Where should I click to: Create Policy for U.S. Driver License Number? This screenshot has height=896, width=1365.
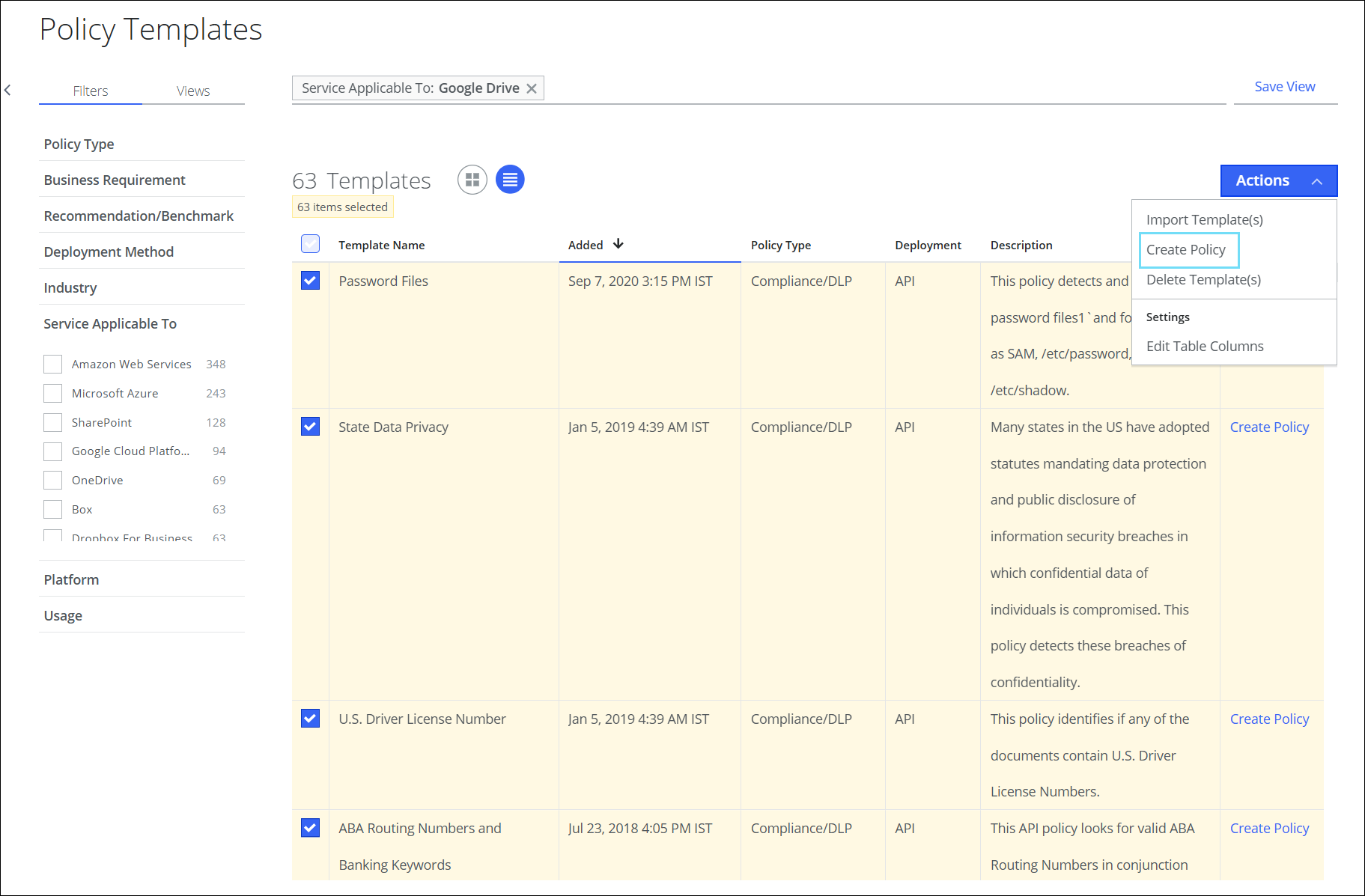pos(1269,719)
